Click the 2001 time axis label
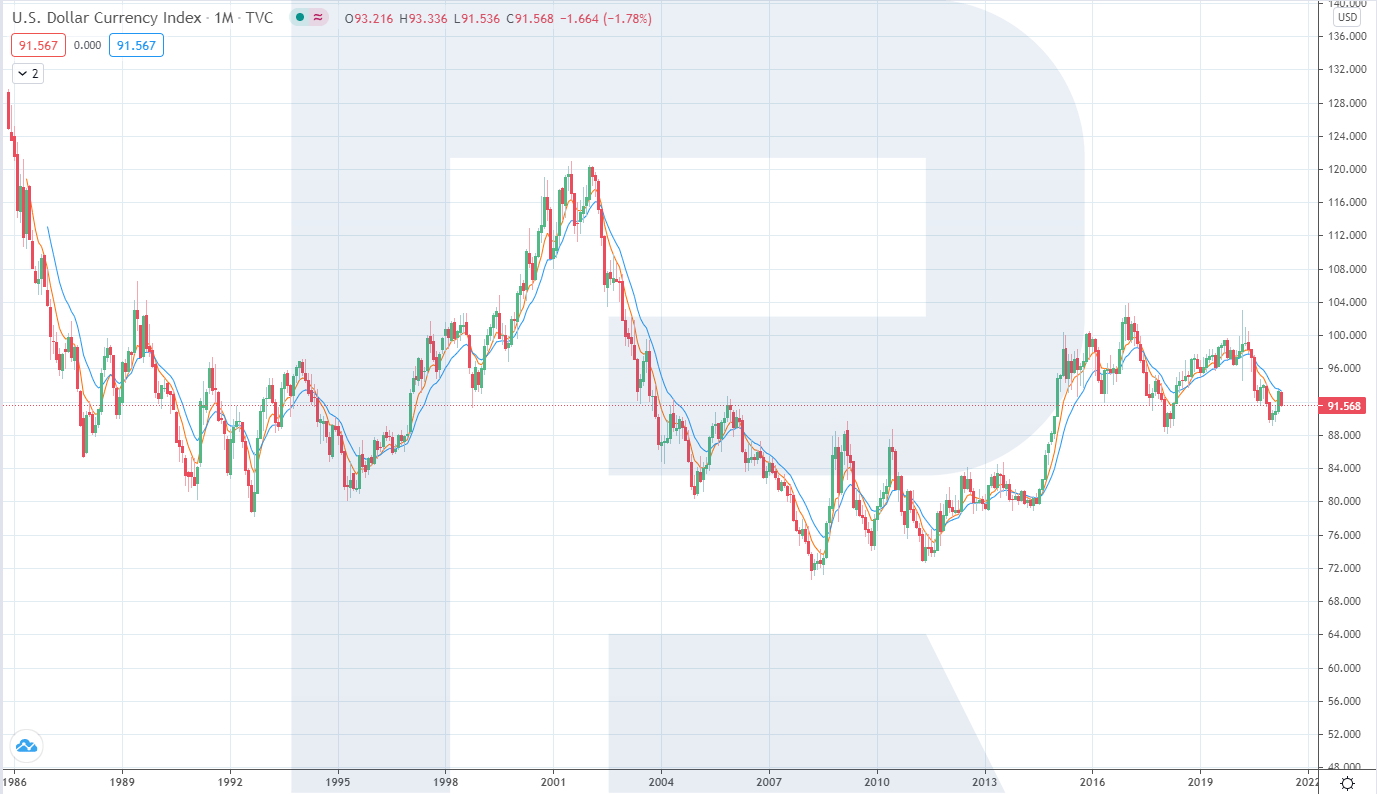The image size is (1377, 794). point(553,782)
